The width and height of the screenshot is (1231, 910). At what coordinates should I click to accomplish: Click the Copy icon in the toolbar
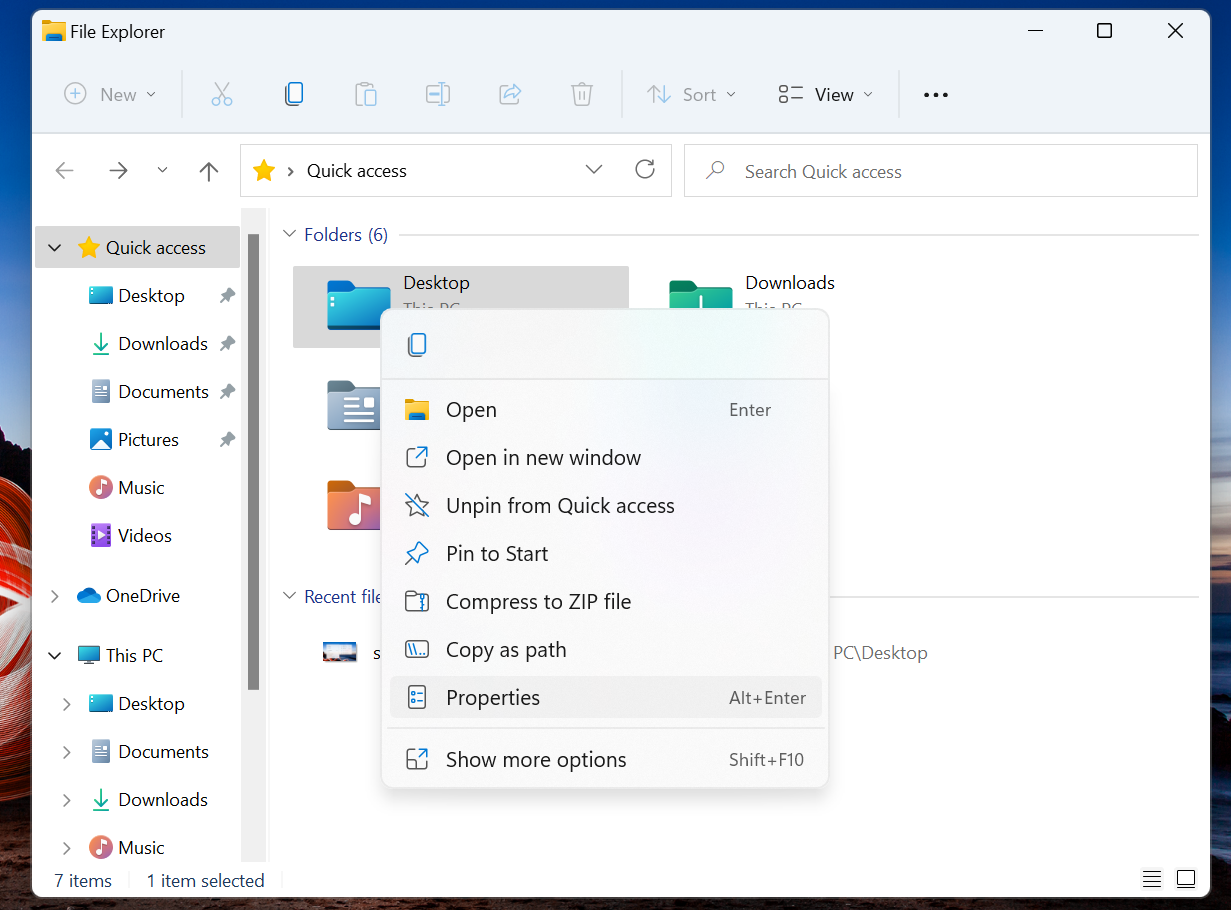[294, 94]
